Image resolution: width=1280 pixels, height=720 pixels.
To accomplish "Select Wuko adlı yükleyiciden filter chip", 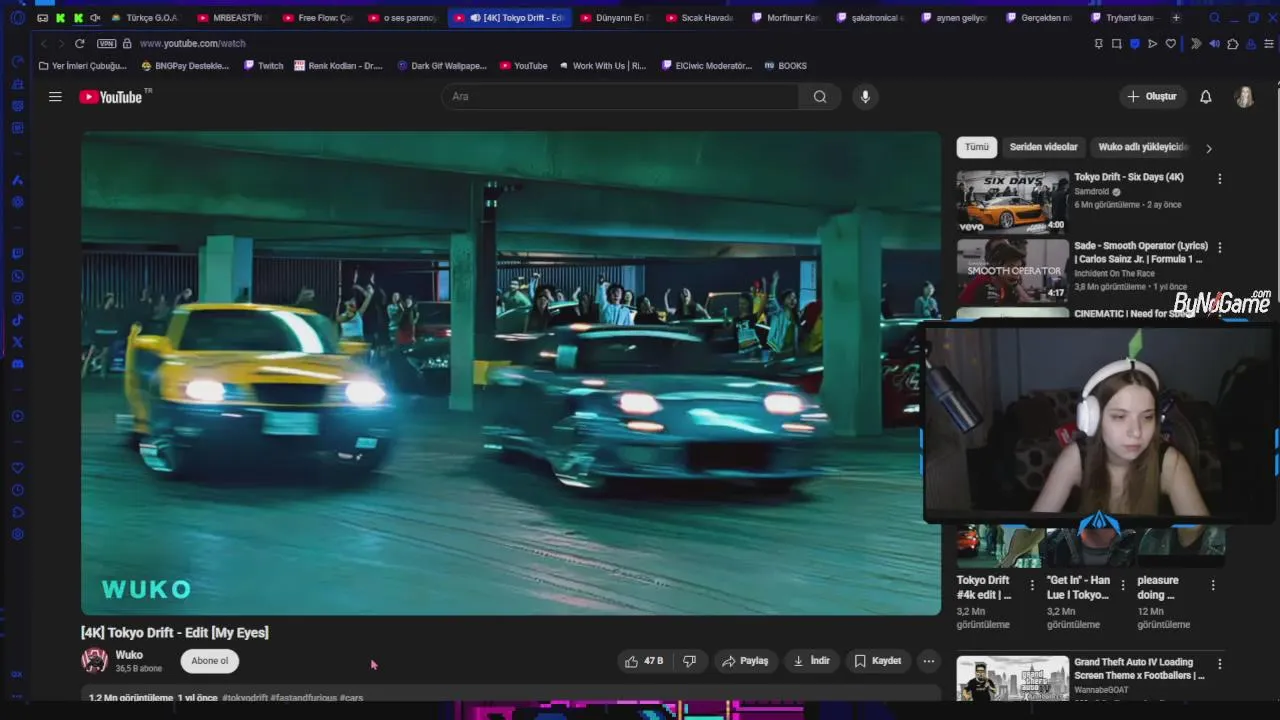I will coord(1143,147).
